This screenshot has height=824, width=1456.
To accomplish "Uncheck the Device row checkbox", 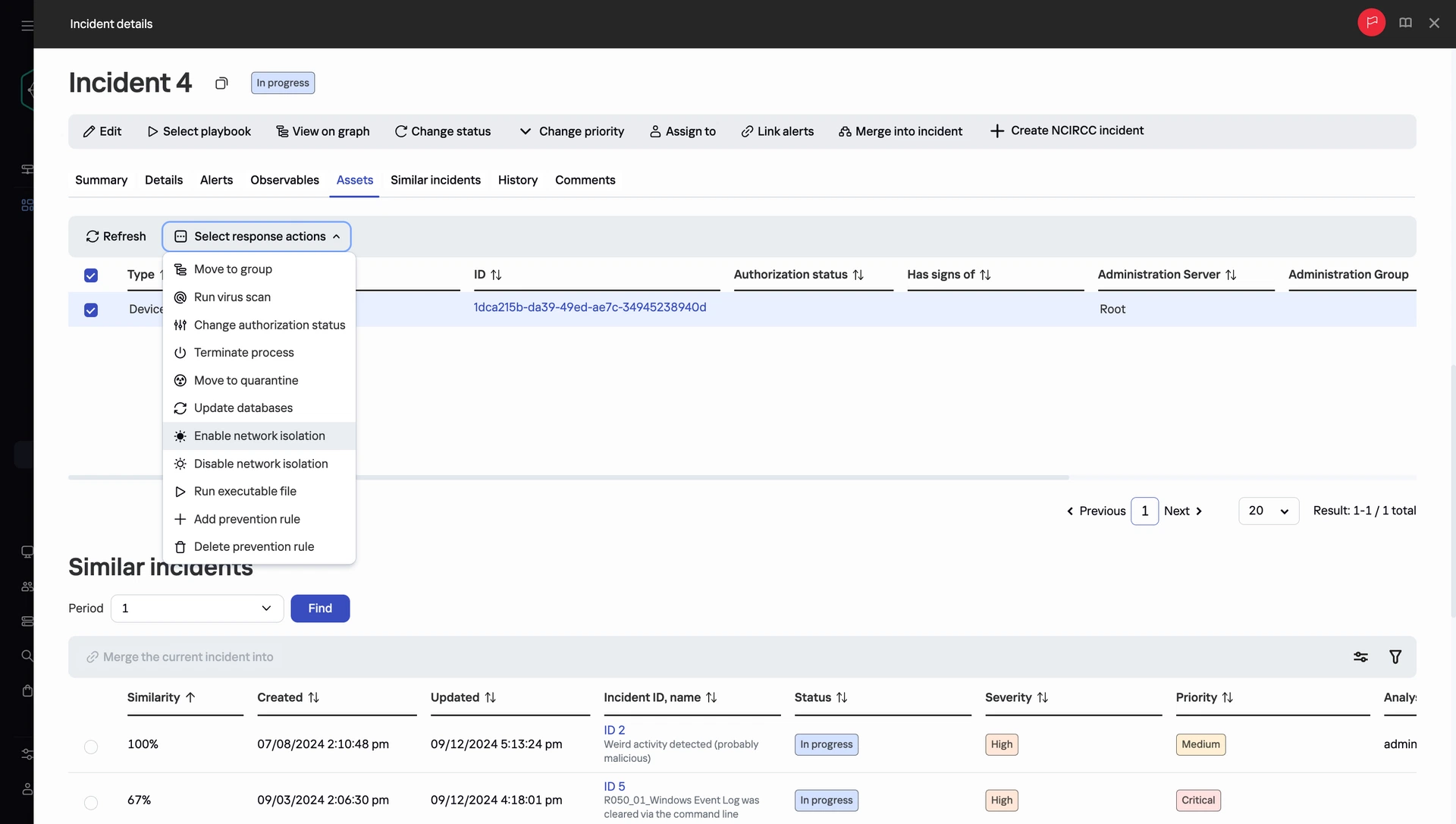I will (91, 310).
